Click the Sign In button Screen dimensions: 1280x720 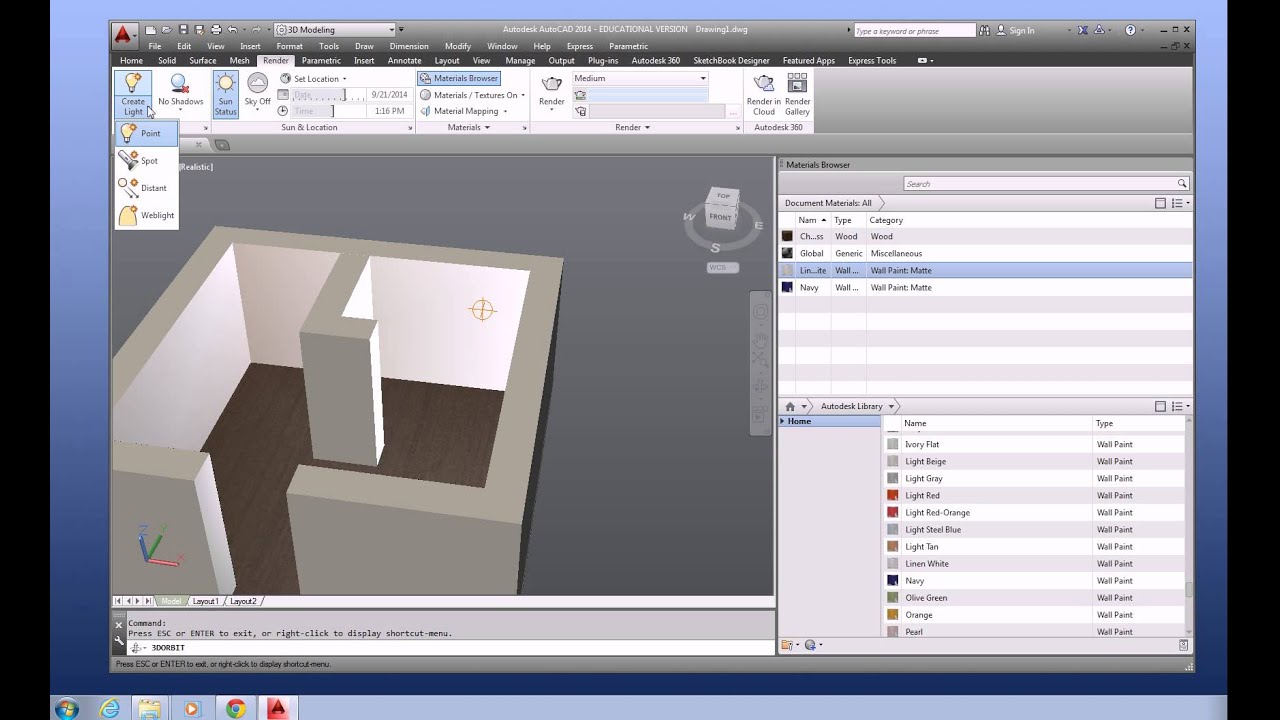tap(1015, 30)
